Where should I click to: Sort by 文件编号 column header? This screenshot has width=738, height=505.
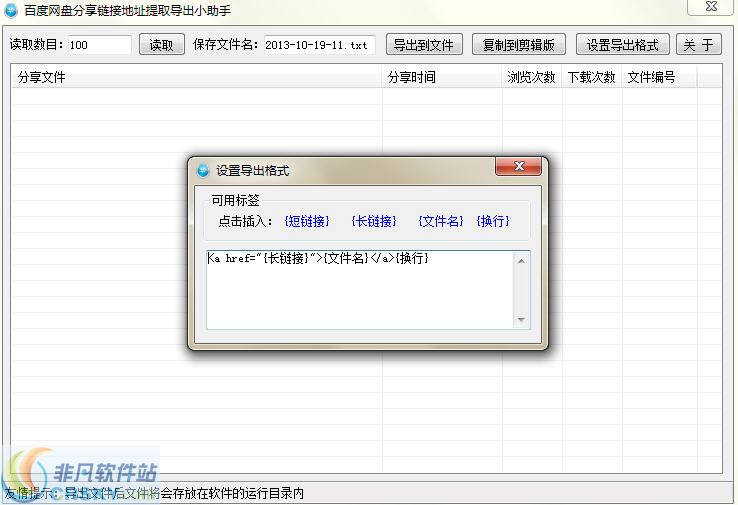click(x=659, y=77)
